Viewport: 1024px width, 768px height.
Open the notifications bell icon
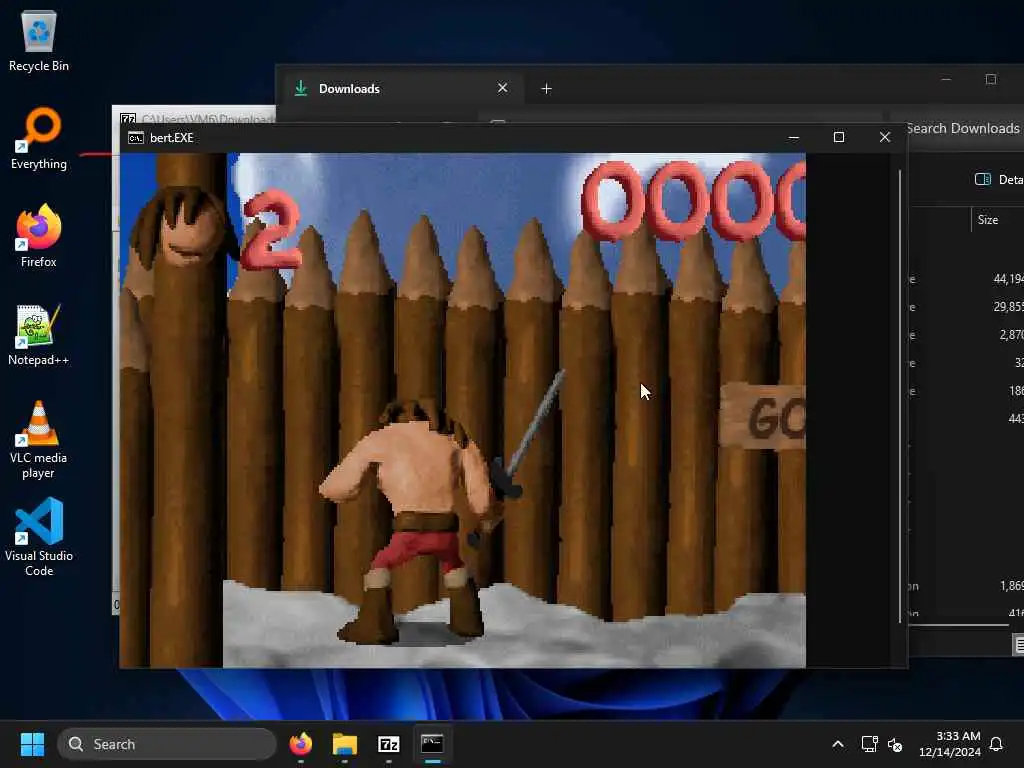click(x=997, y=744)
